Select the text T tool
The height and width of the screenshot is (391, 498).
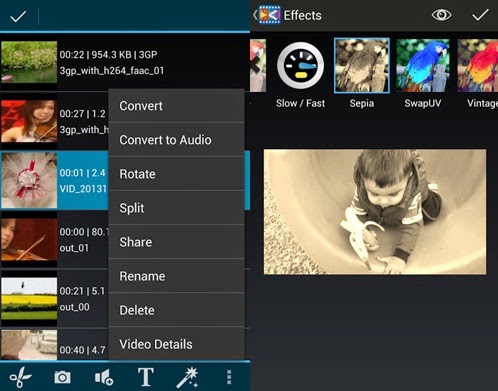point(146,377)
